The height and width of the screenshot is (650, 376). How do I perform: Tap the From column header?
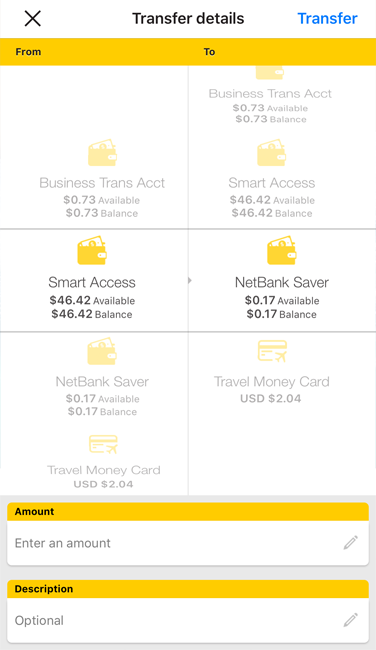(x=28, y=52)
